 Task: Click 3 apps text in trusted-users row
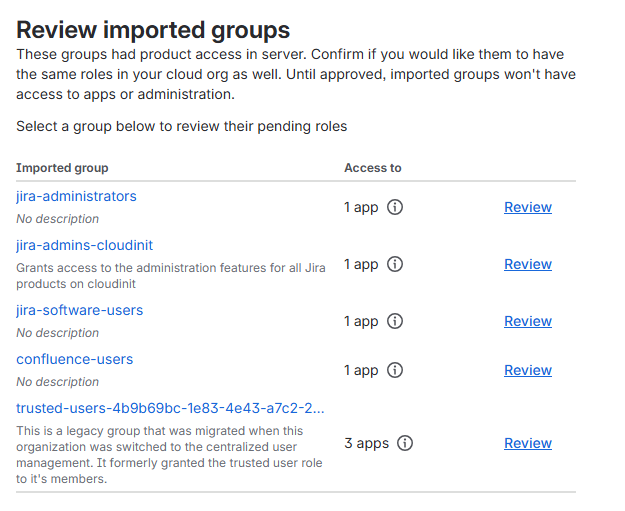(366, 443)
